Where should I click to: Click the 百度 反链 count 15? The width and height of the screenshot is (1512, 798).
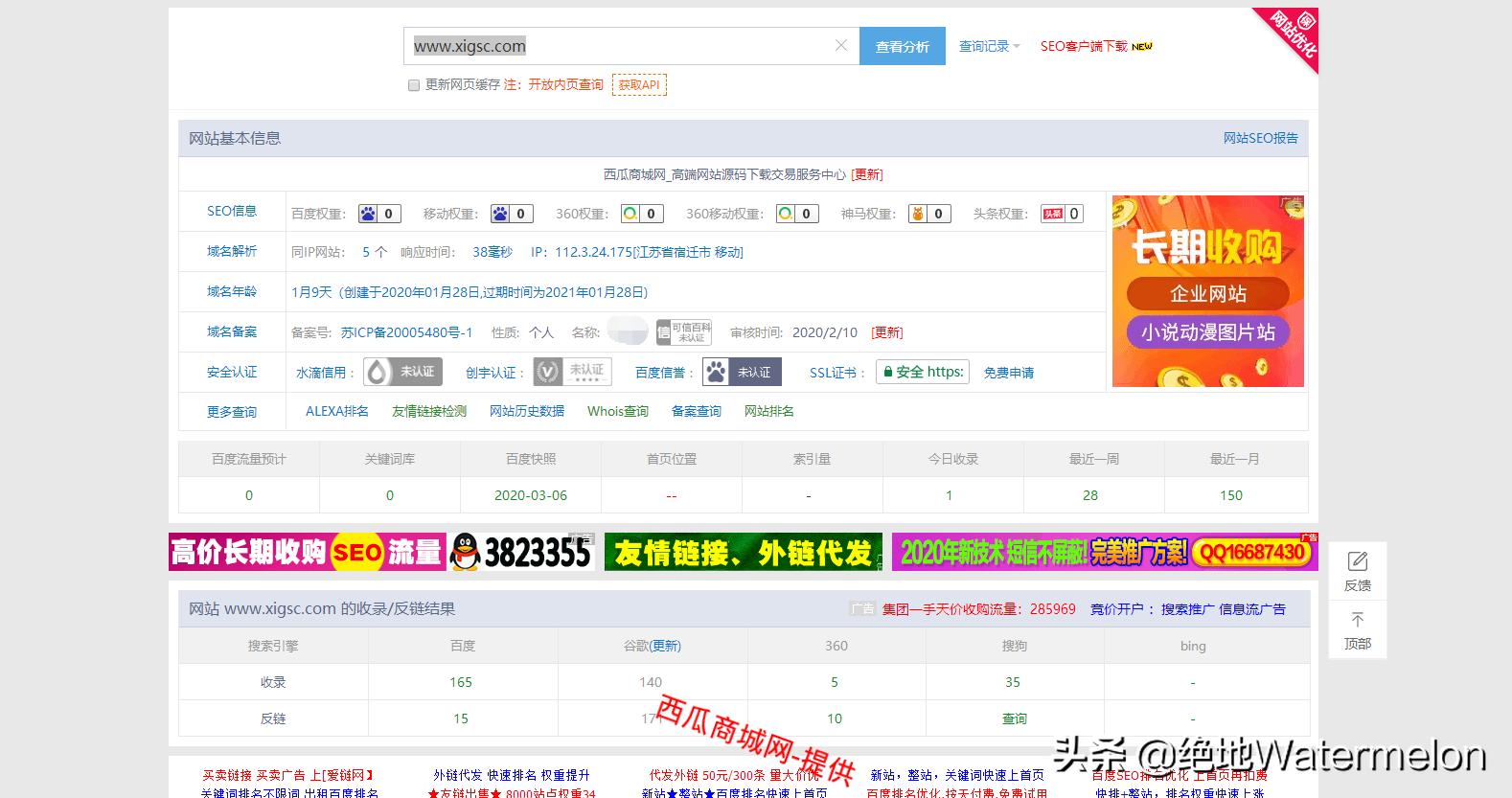pos(461,718)
